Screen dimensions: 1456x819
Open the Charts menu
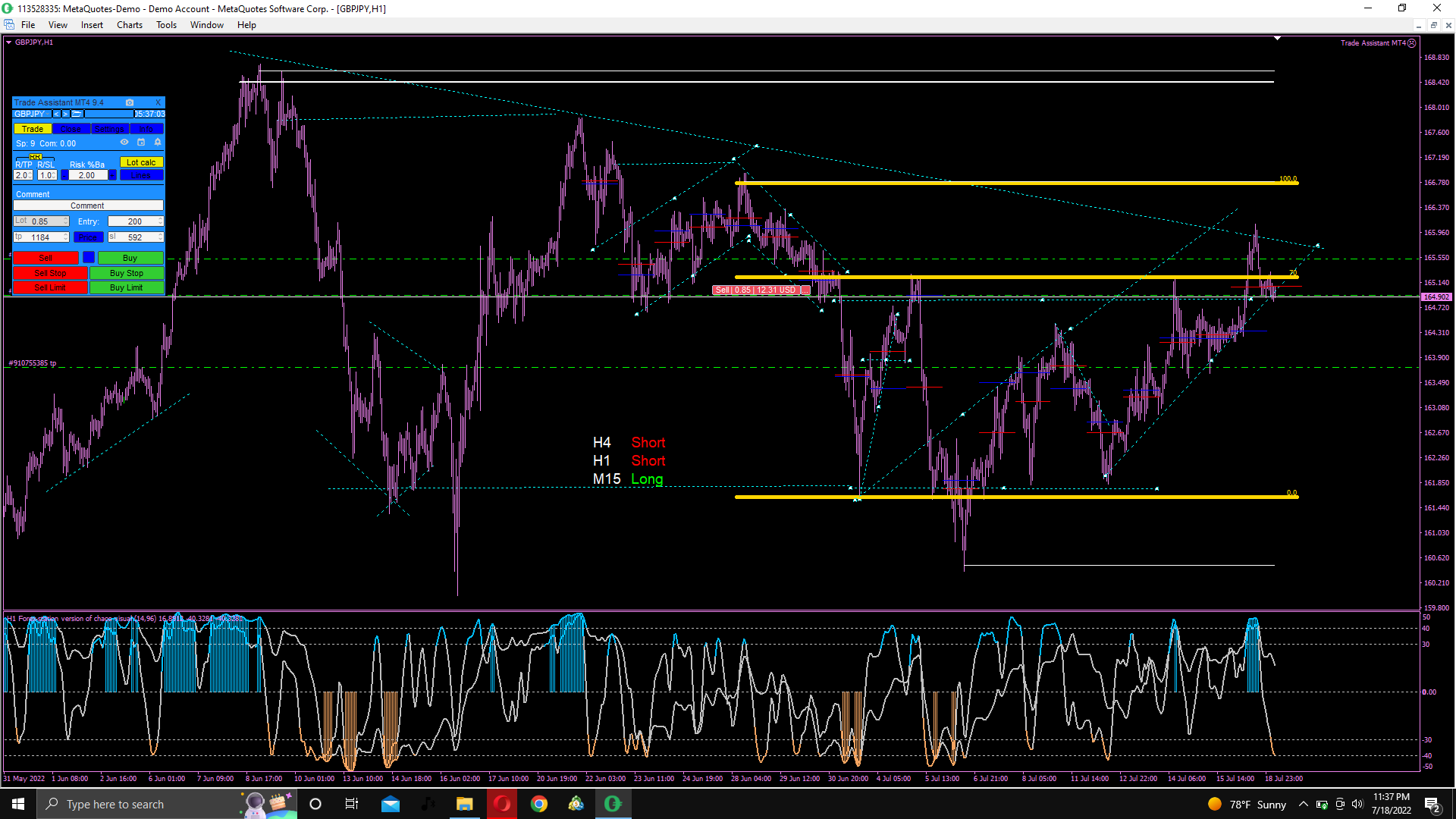[x=129, y=25]
